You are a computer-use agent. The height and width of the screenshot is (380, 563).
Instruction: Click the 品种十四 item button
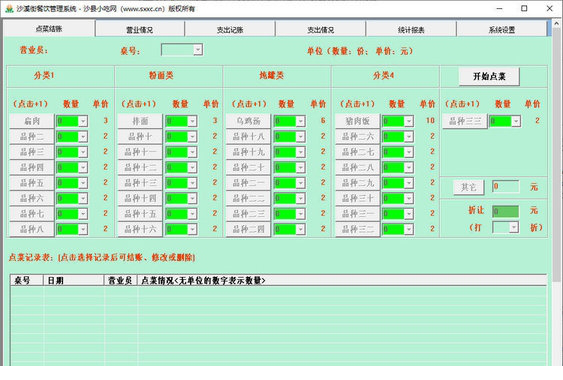(140, 198)
